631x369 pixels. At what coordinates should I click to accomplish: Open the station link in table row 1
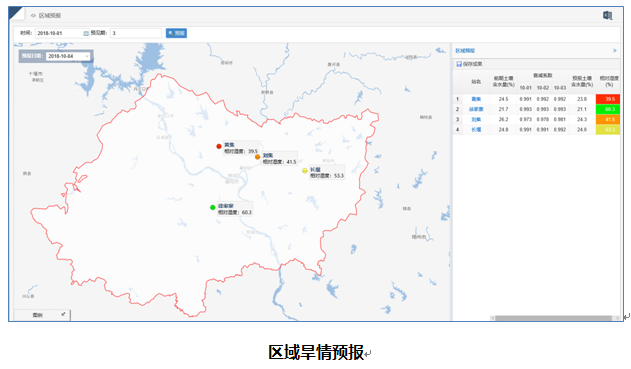click(x=476, y=99)
